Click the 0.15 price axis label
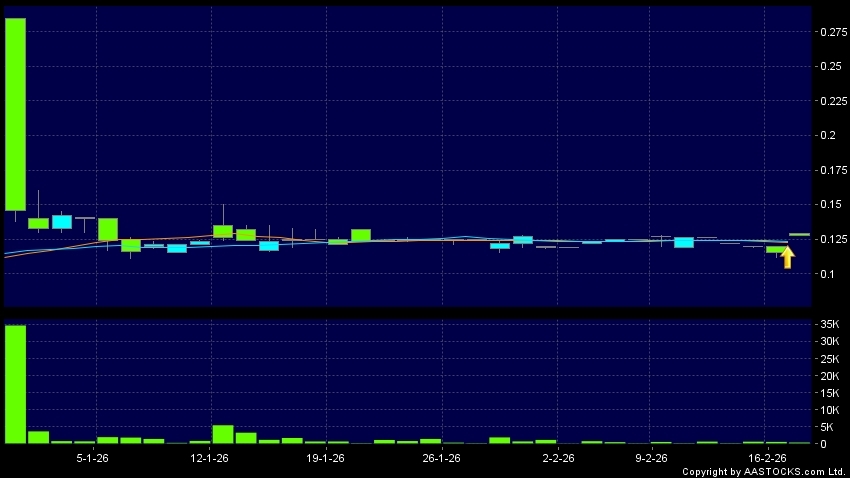850x478 pixels. tap(829, 205)
